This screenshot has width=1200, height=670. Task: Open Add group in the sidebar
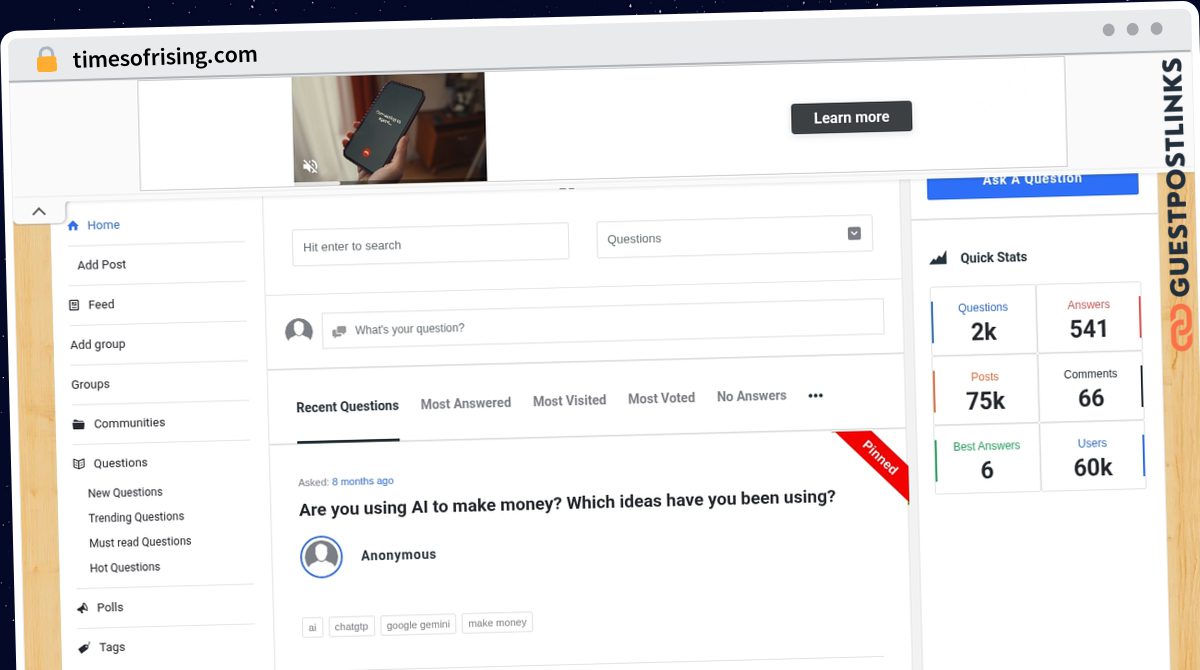[97, 345]
